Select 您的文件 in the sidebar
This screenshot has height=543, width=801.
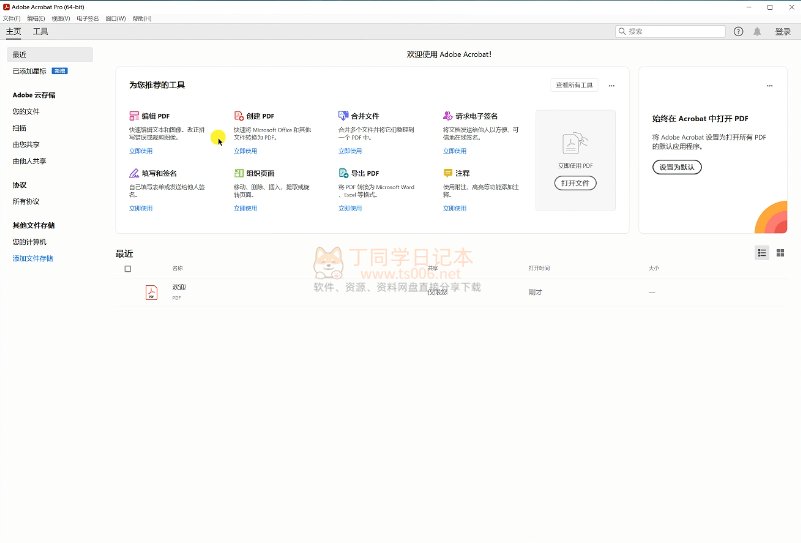(26, 111)
